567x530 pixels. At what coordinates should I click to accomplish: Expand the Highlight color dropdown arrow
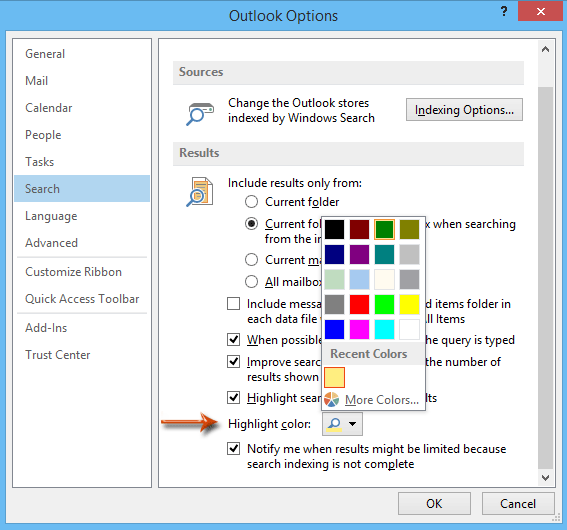coord(353,424)
